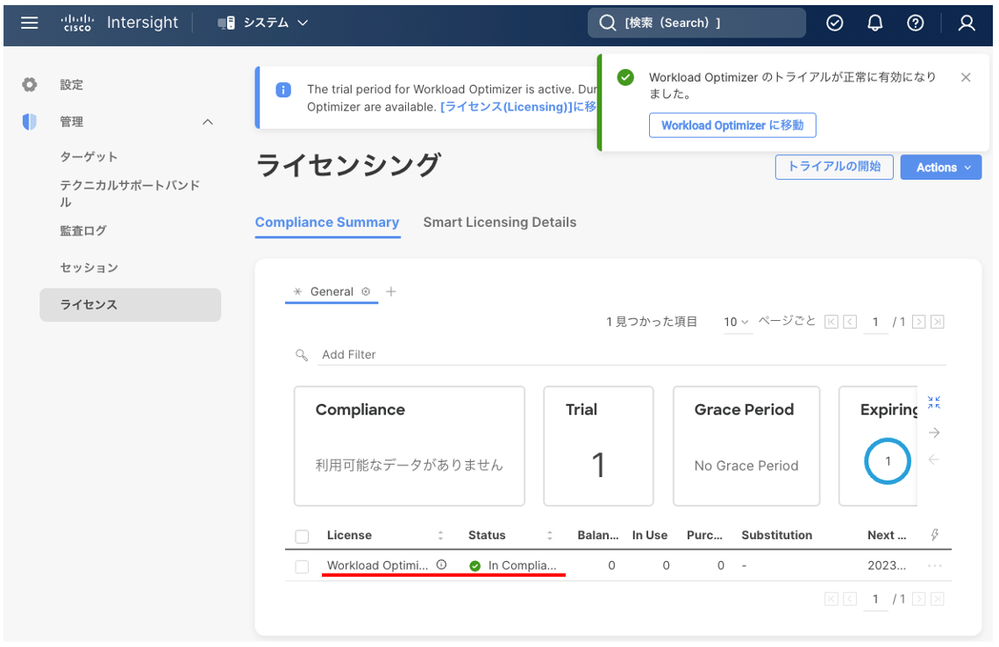Go to previous page, bottom pagination
The image size is (999, 647).
click(x=850, y=599)
